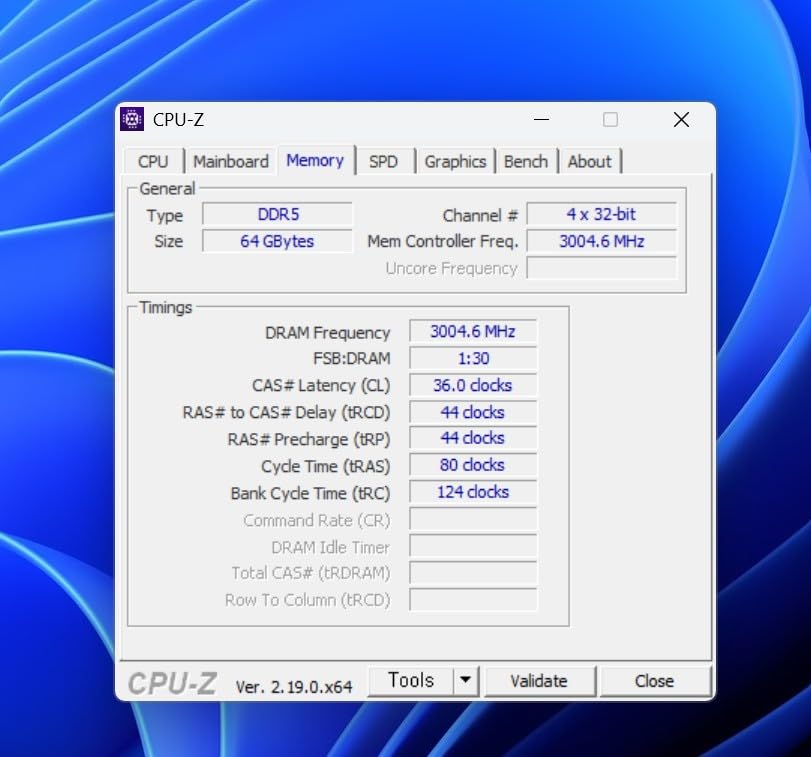The height and width of the screenshot is (757, 811).
Task: Click the "Channel #" label
Action: pos(480,216)
